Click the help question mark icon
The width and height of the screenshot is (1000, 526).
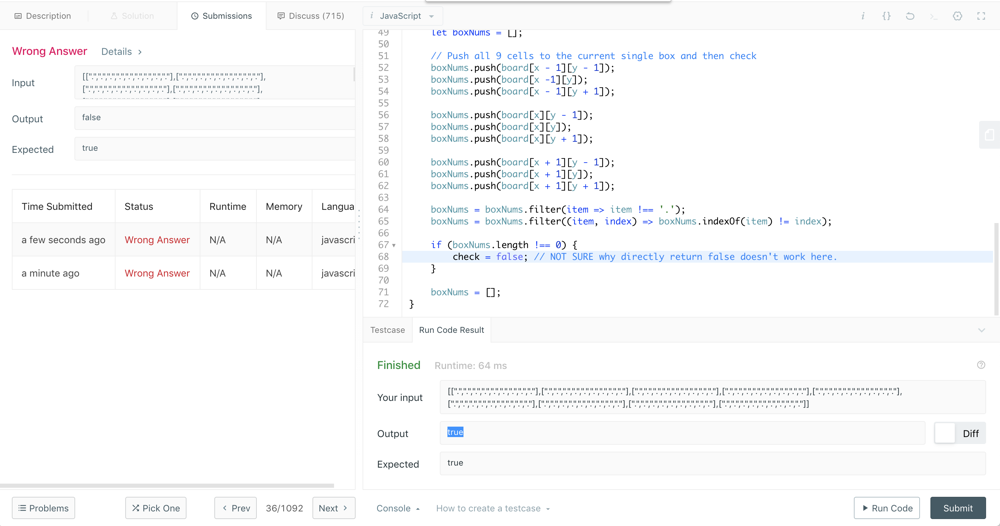point(981,365)
